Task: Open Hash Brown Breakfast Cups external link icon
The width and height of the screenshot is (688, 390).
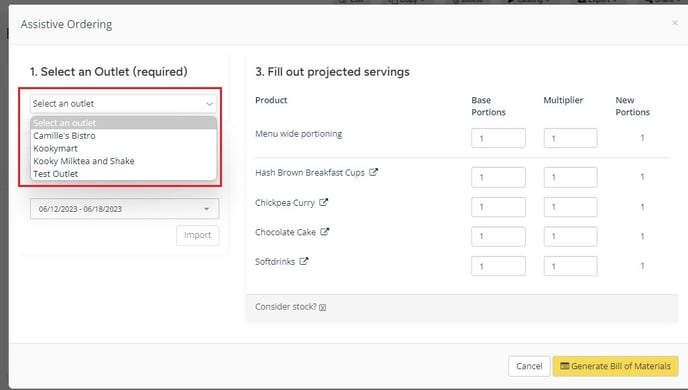Action: (x=373, y=172)
